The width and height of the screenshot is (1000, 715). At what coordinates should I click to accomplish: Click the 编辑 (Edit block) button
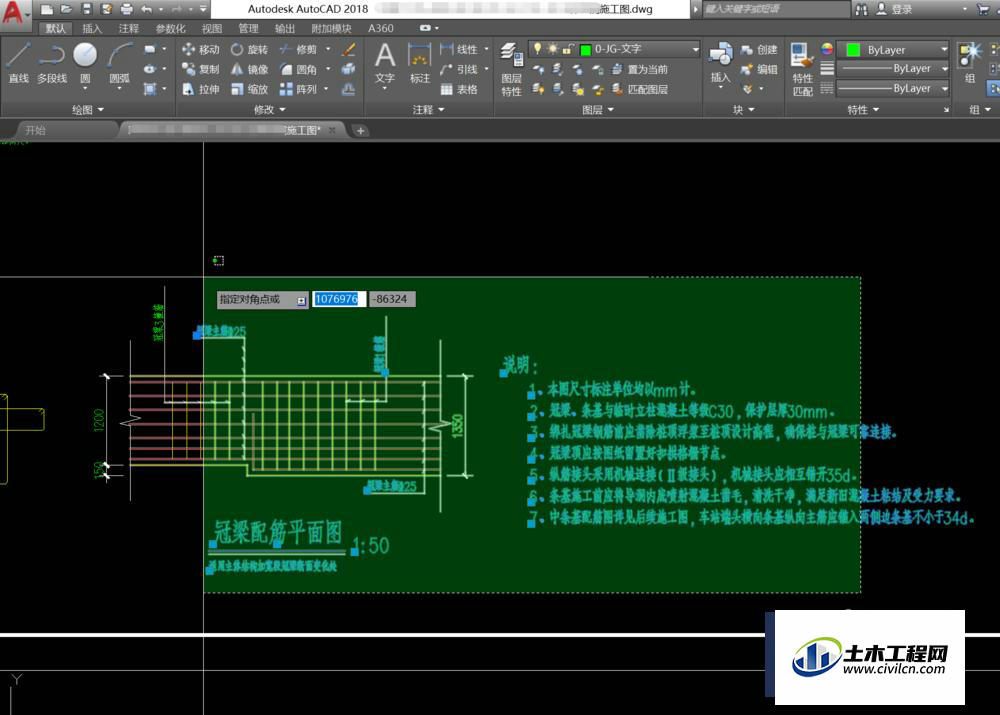coord(759,69)
